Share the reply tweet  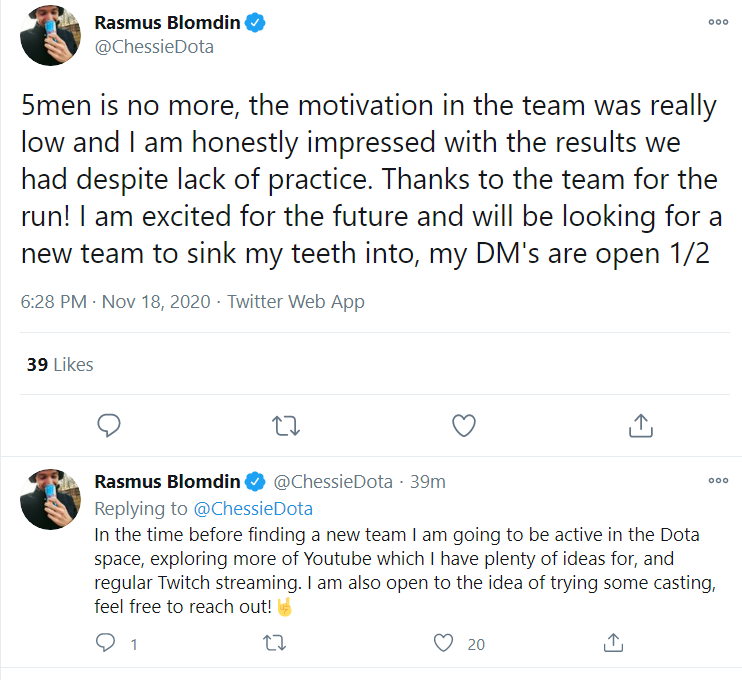coord(616,643)
